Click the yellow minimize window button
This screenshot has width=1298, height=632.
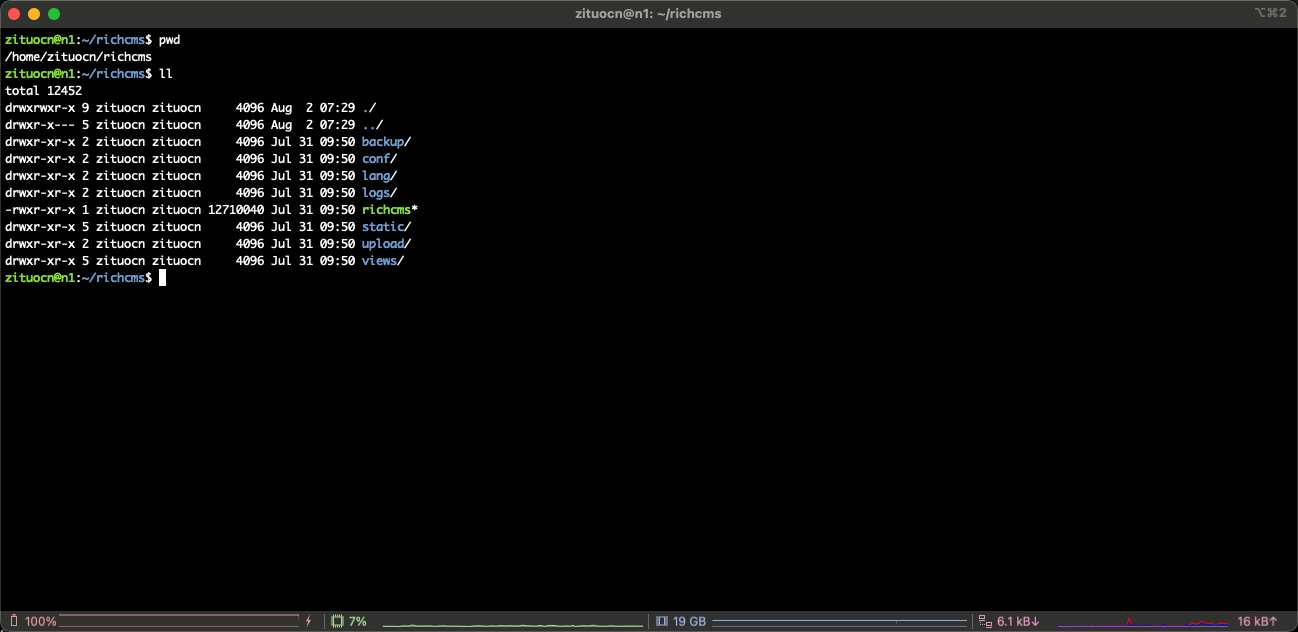tap(34, 14)
